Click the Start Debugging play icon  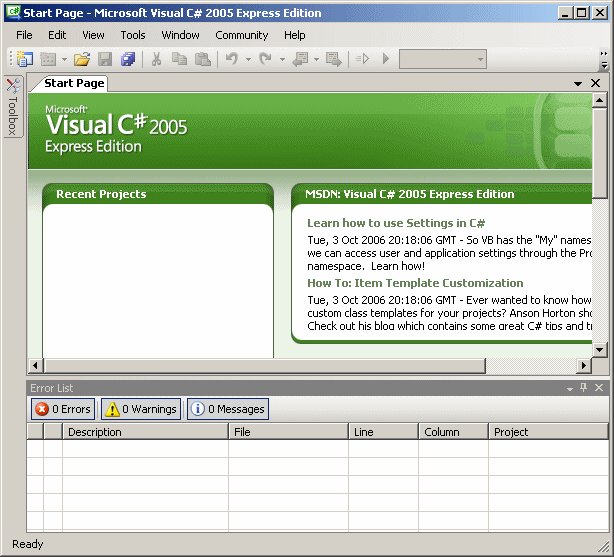pyautogui.click(x=386, y=59)
